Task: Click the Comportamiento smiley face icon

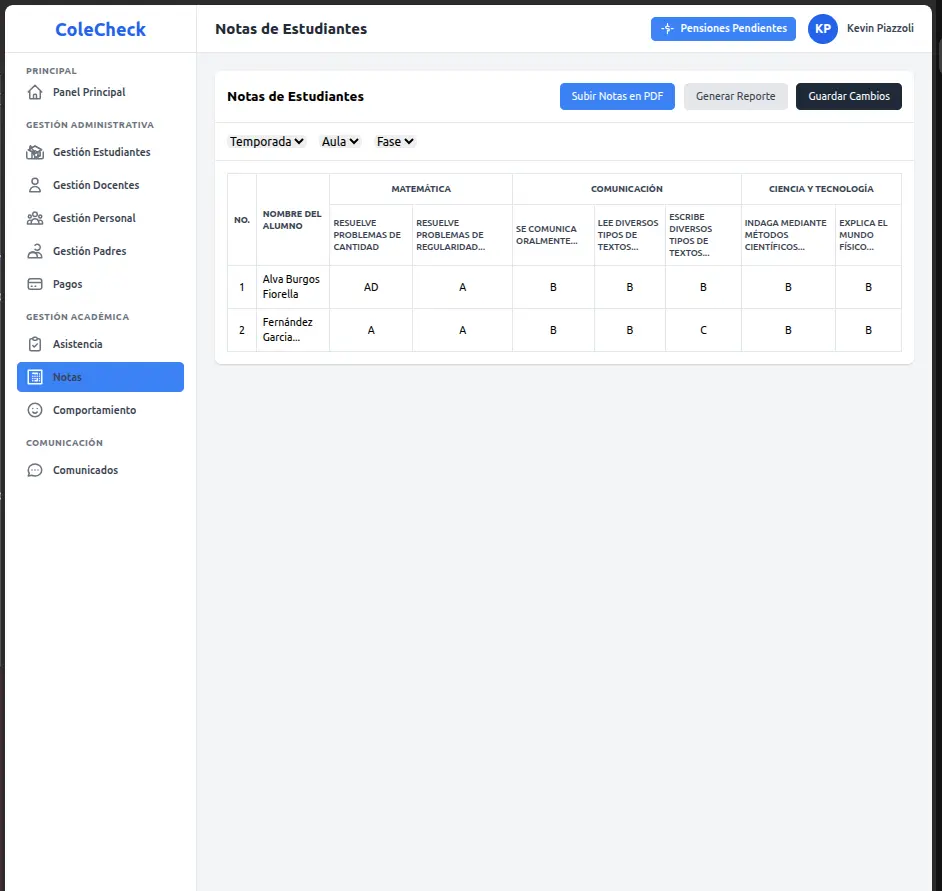Action: tap(35, 410)
